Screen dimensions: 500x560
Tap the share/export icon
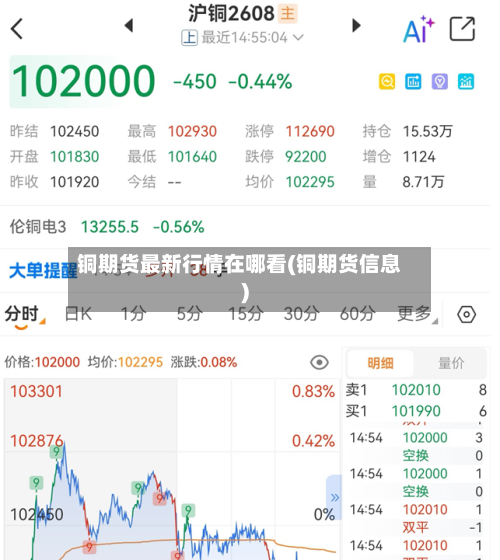click(x=462, y=29)
